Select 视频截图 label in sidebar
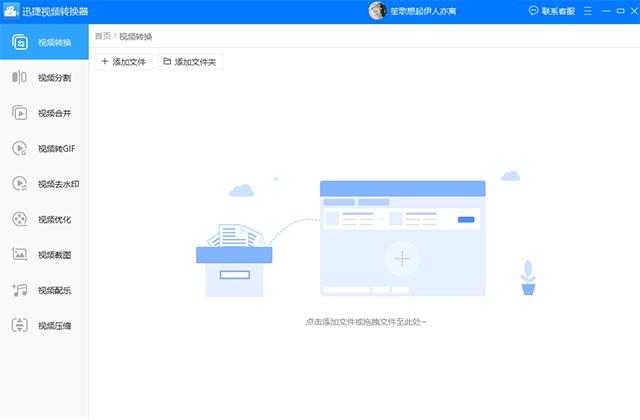 coord(54,255)
